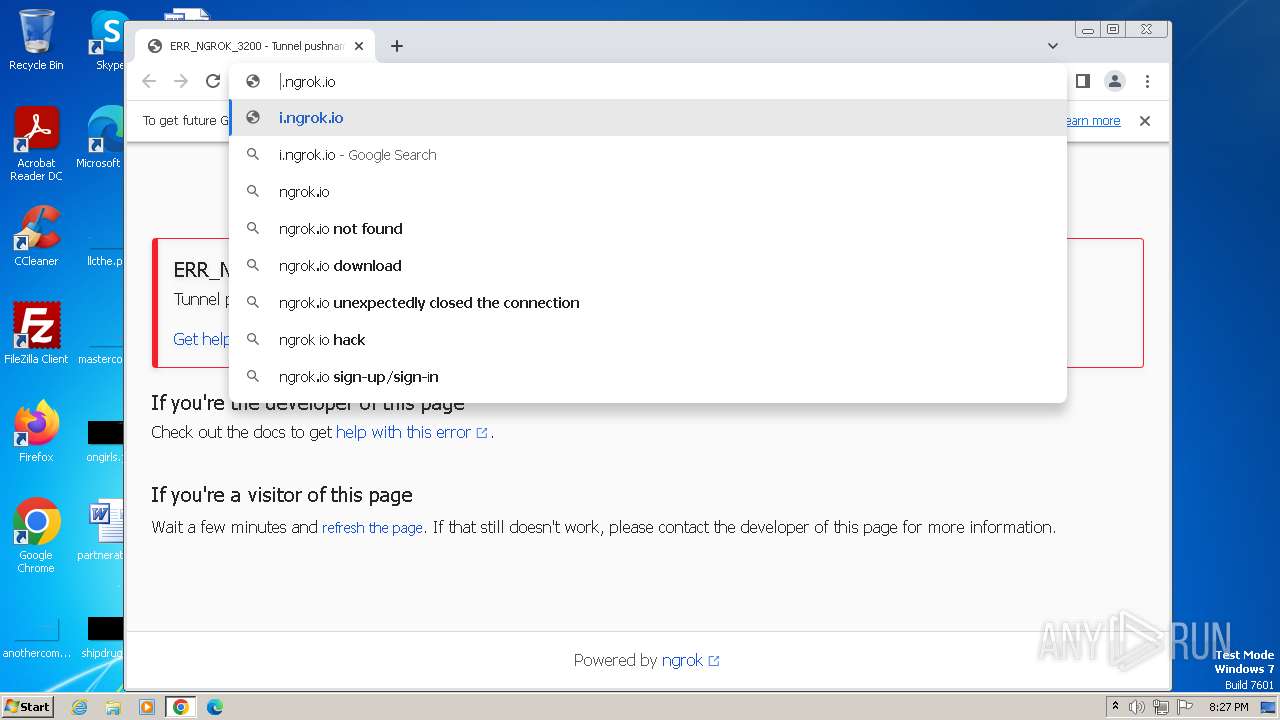Open Acrobat Reader DC desktop icon
The height and width of the screenshot is (720, 1280).
click(x=36, y=144)
